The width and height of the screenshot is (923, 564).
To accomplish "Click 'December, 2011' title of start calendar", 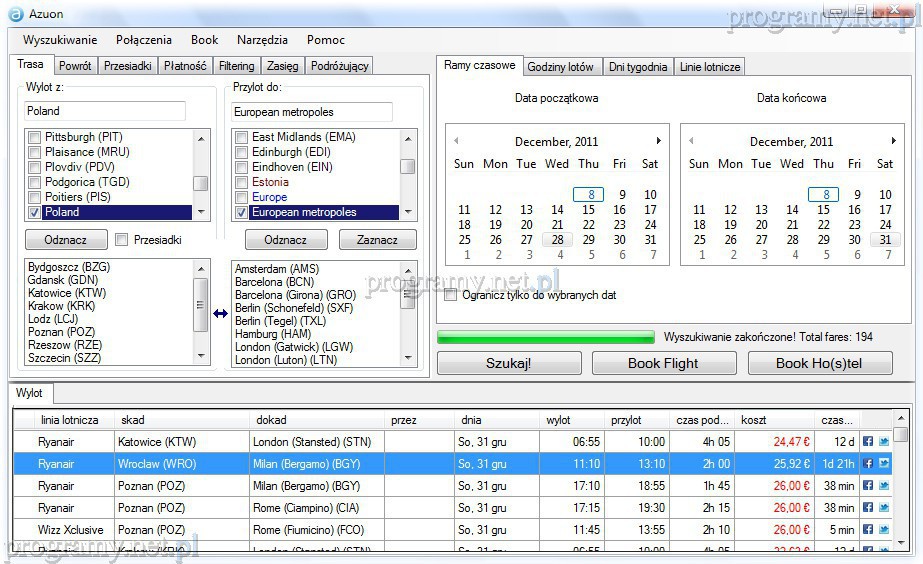I will [x=557, y=142].
